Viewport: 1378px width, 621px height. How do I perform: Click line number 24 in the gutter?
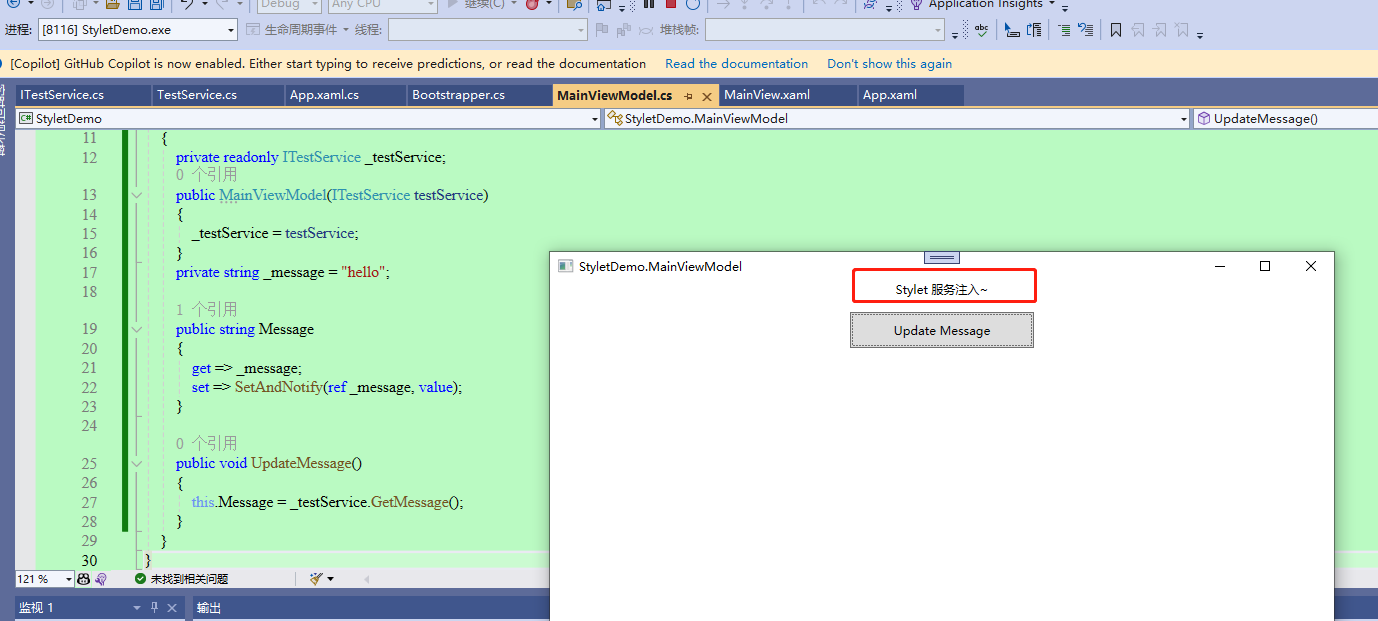[89, 426]
